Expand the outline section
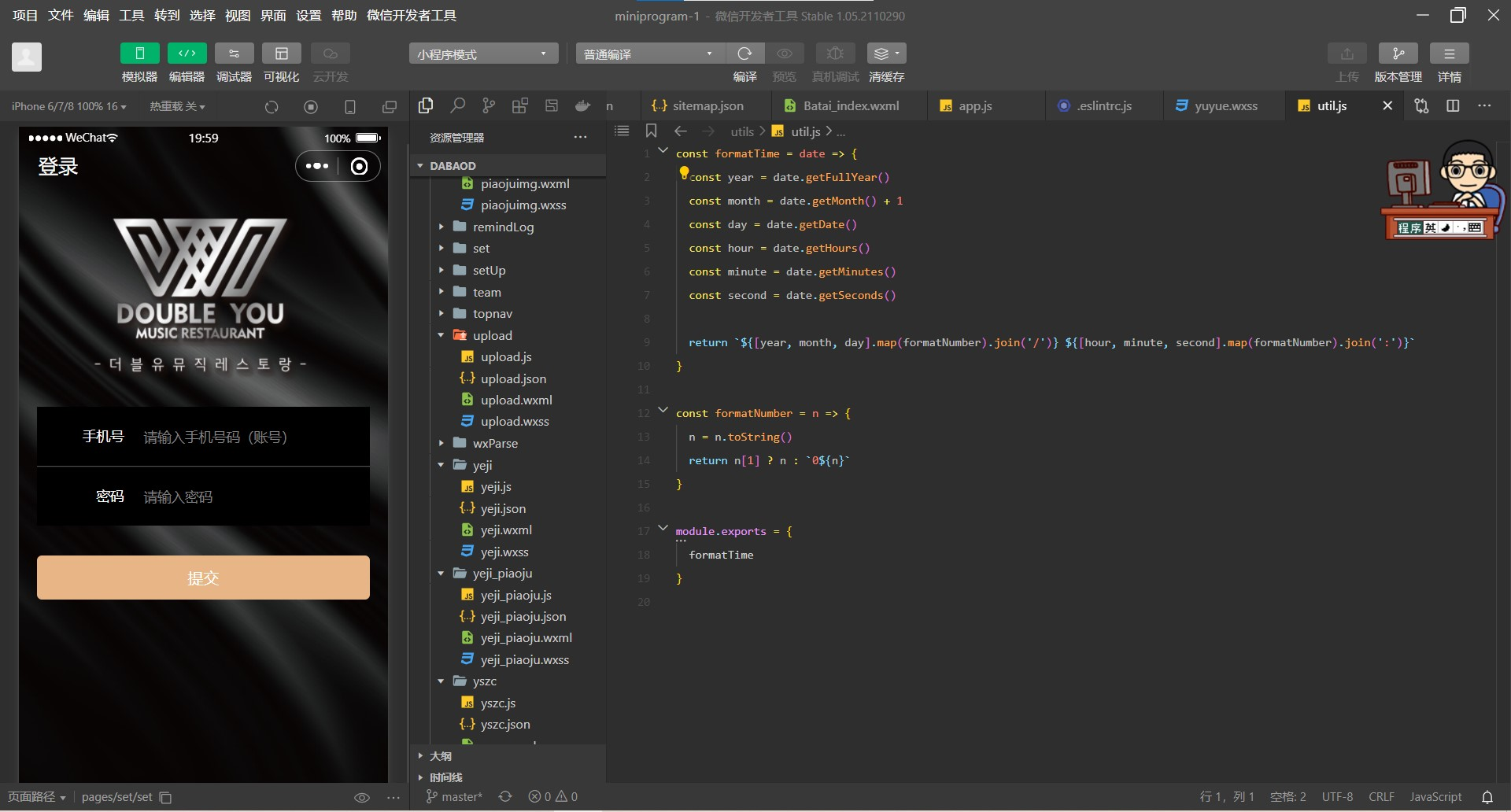This screenshot has width=1511, height=812. point(508,755)
